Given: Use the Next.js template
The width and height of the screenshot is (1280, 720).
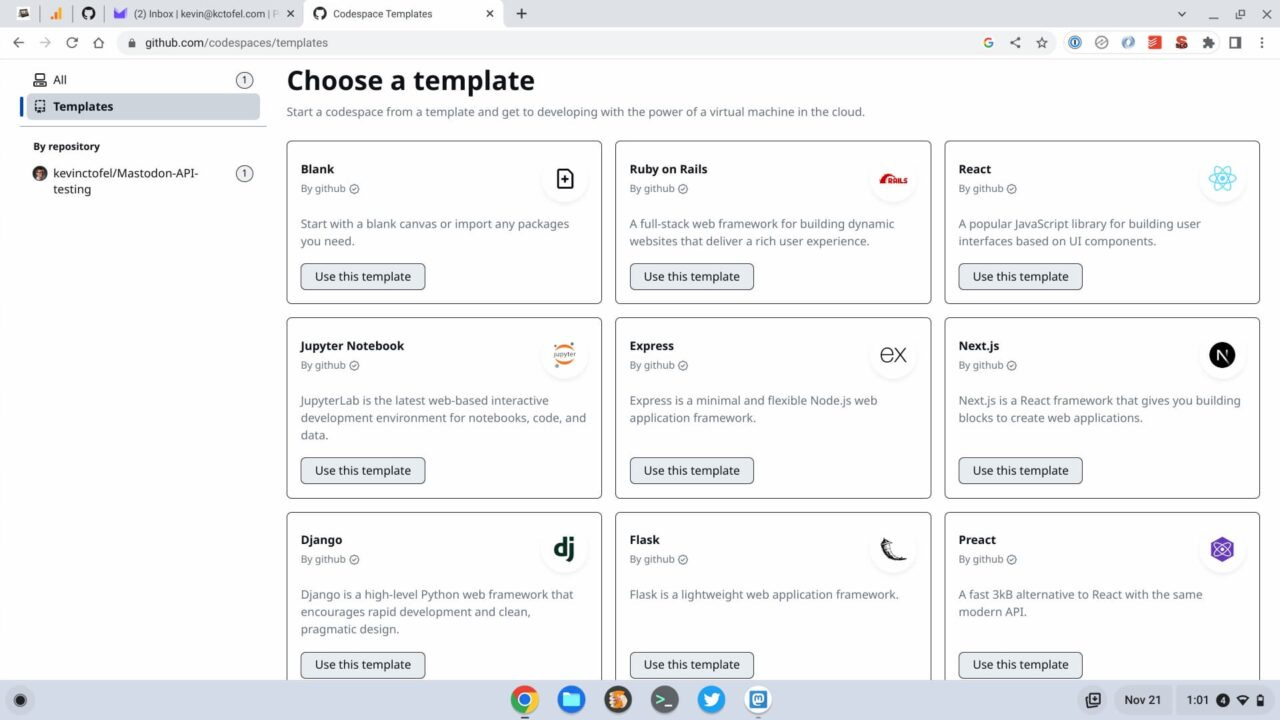Looking at the screenshot, I should [1020, 470].
